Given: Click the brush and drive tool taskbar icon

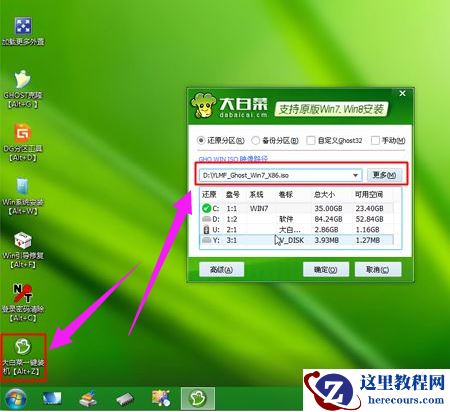Looking at the screenshot, I should (88, 398).
